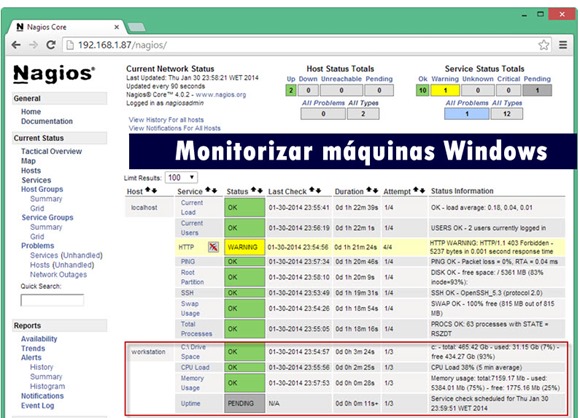
Task: Open the Chrome hamburger menu
Action: pyautogui.click(x=563, y=45)
